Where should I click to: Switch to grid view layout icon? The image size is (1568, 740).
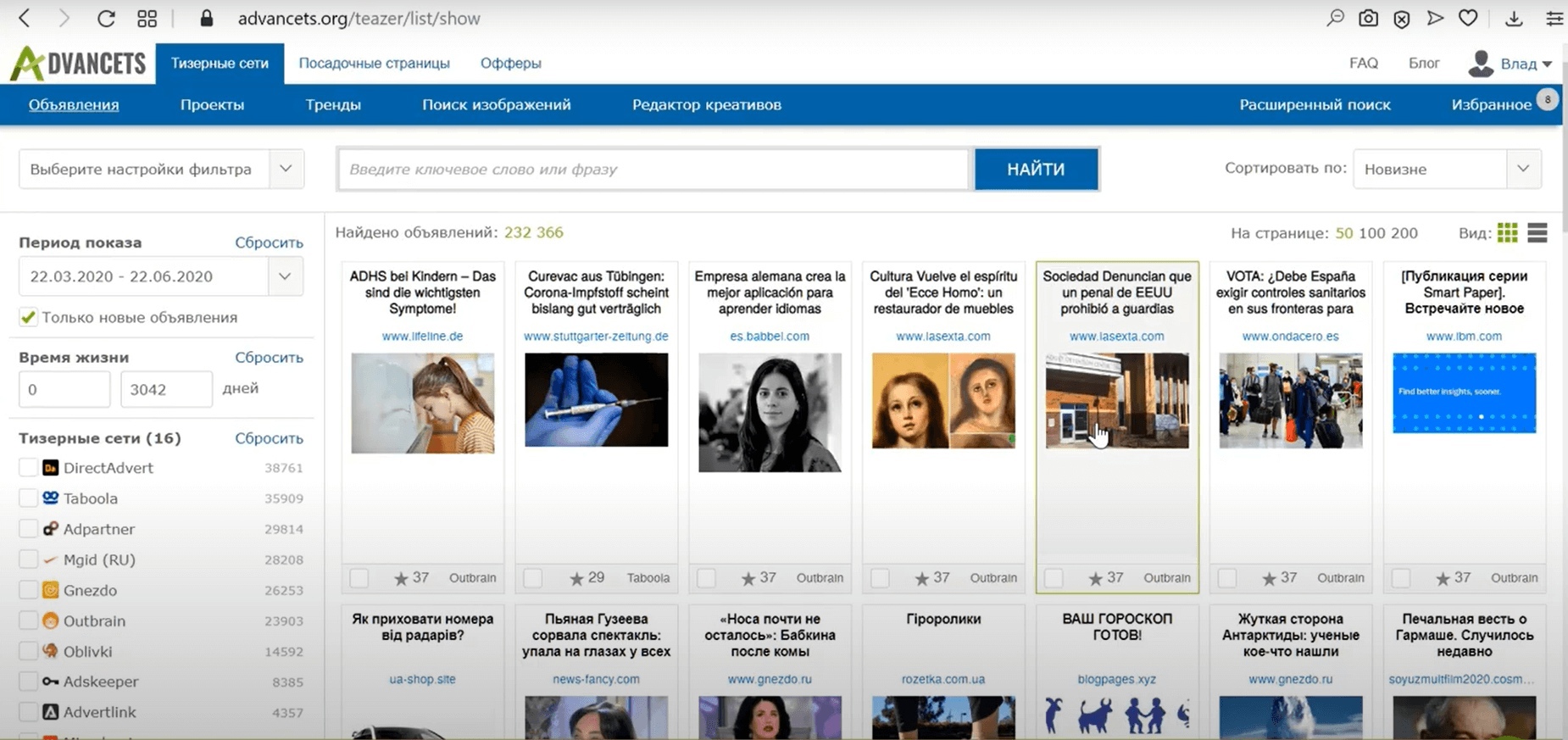(x=1507, y=233)
